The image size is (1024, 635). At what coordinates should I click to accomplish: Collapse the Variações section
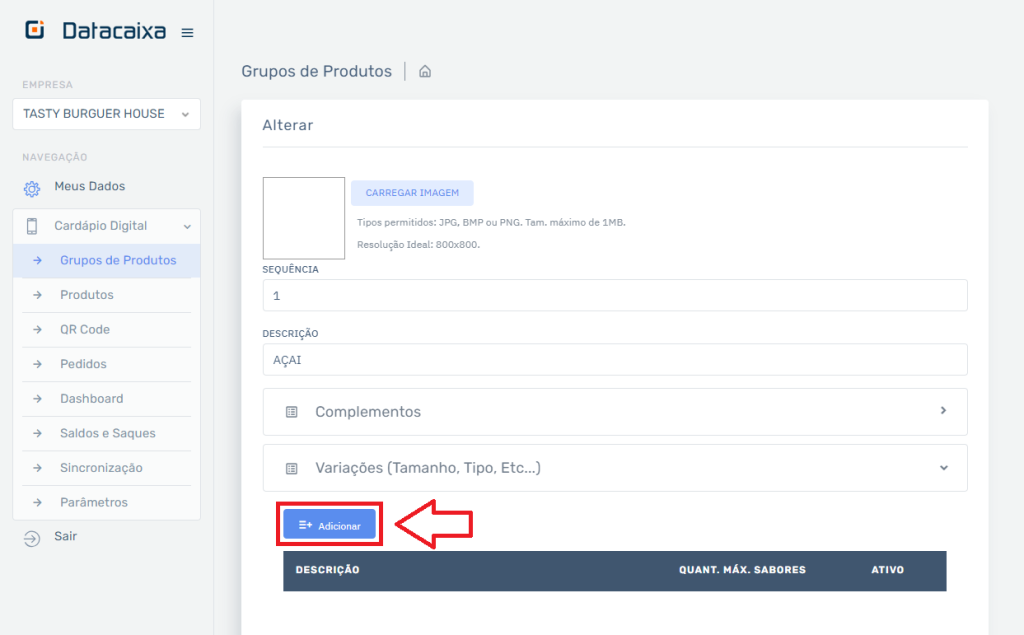point(941,467)
